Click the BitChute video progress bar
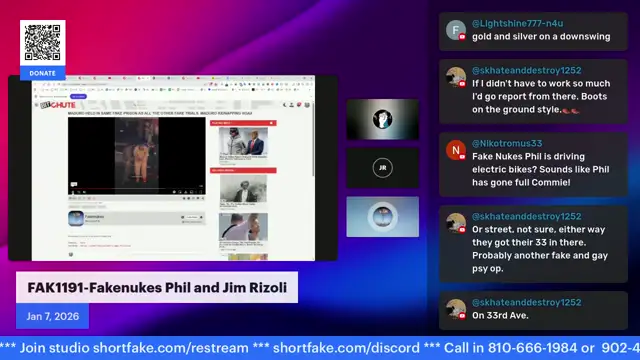Screen dimensions: 640x360 (137, 189)
